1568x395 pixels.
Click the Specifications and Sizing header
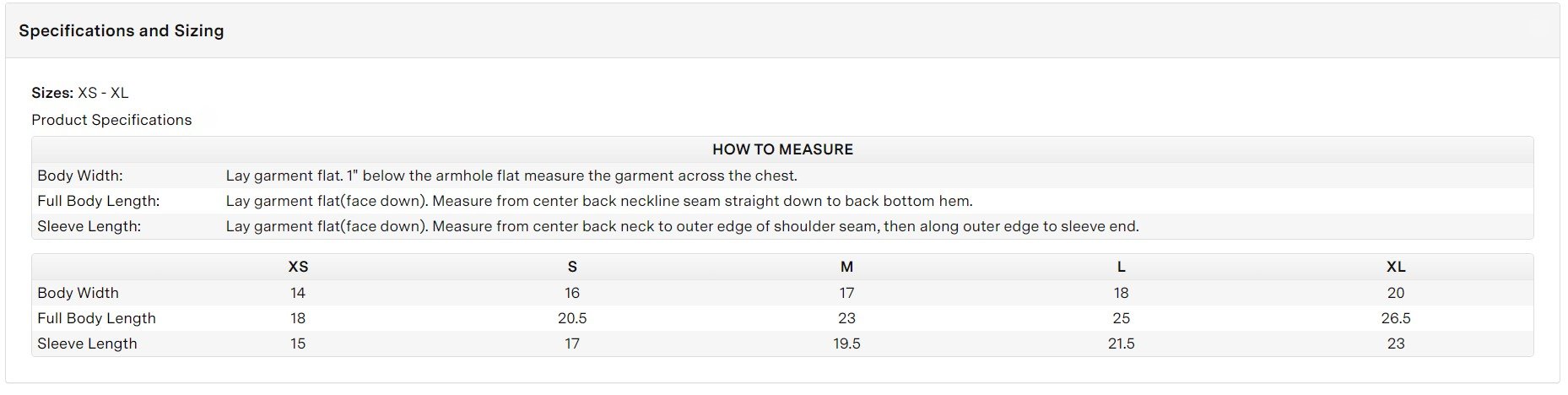tap(122, 30)
